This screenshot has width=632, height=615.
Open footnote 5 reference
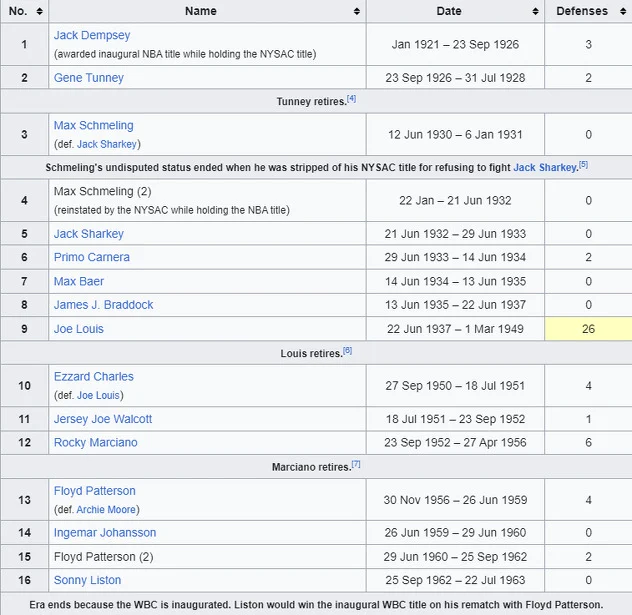point(583,165)
